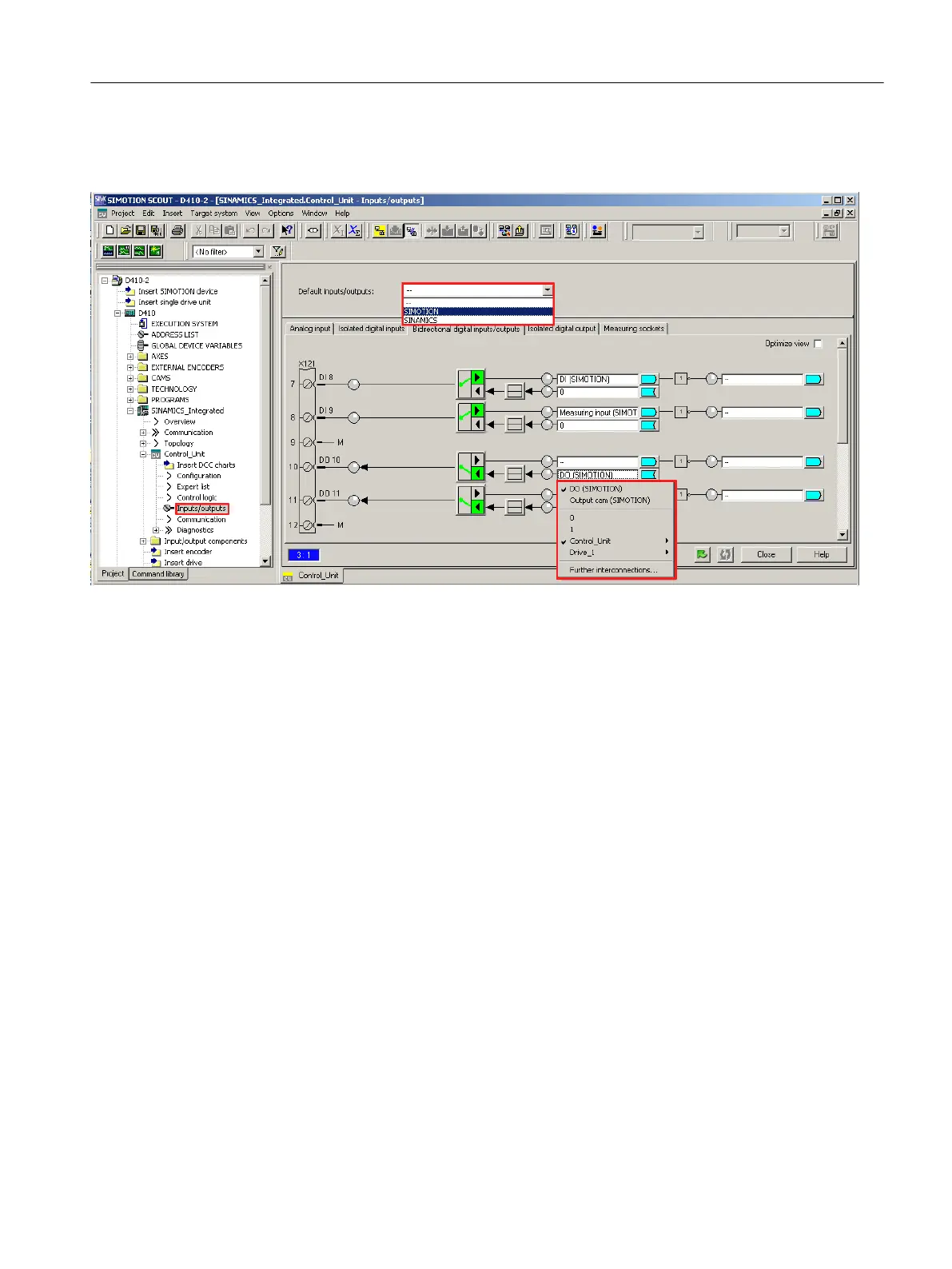
Task: Open the Project menu
Action: (122, 213)
